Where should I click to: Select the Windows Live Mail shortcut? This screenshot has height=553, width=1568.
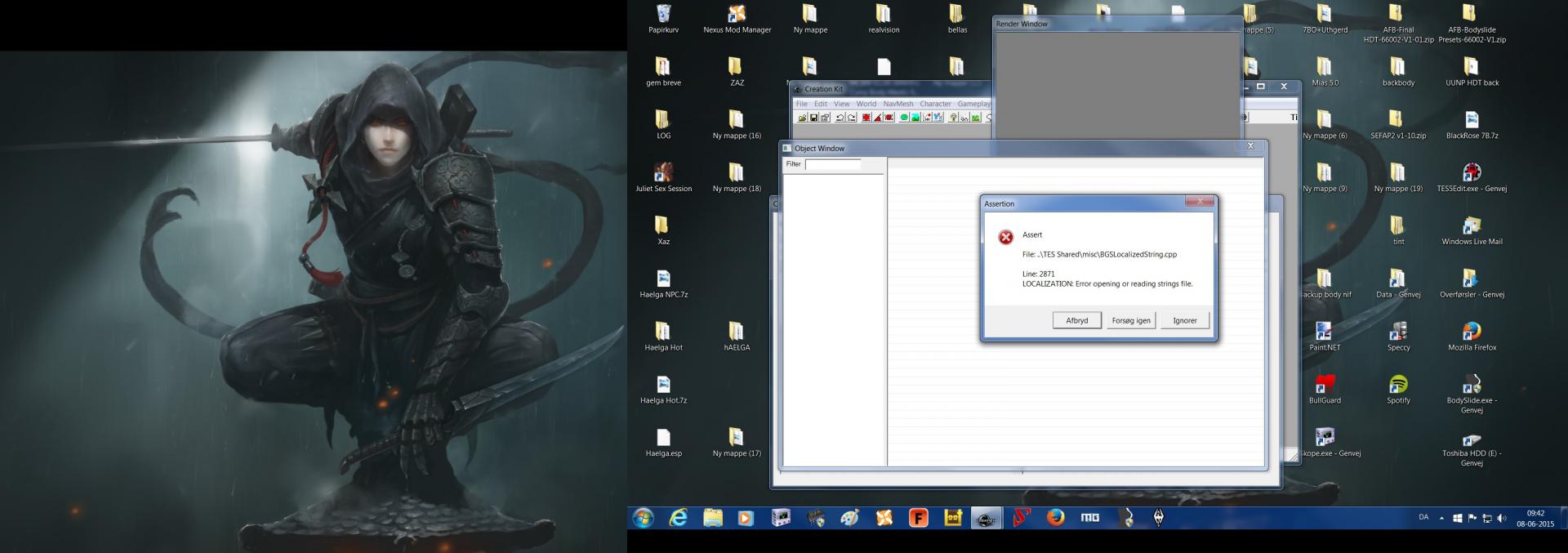(x=1472, y=231)
